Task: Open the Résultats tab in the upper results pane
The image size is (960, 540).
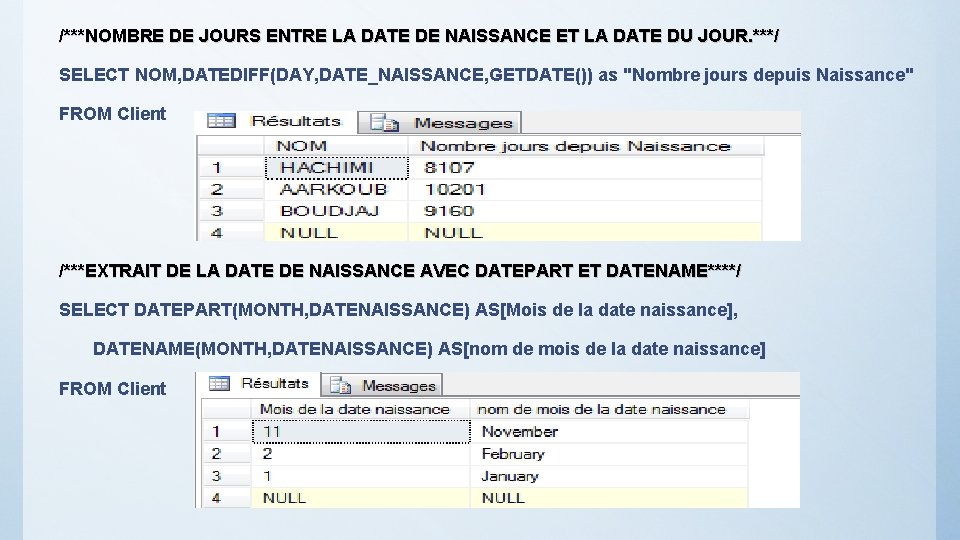Action: point(276,121)
